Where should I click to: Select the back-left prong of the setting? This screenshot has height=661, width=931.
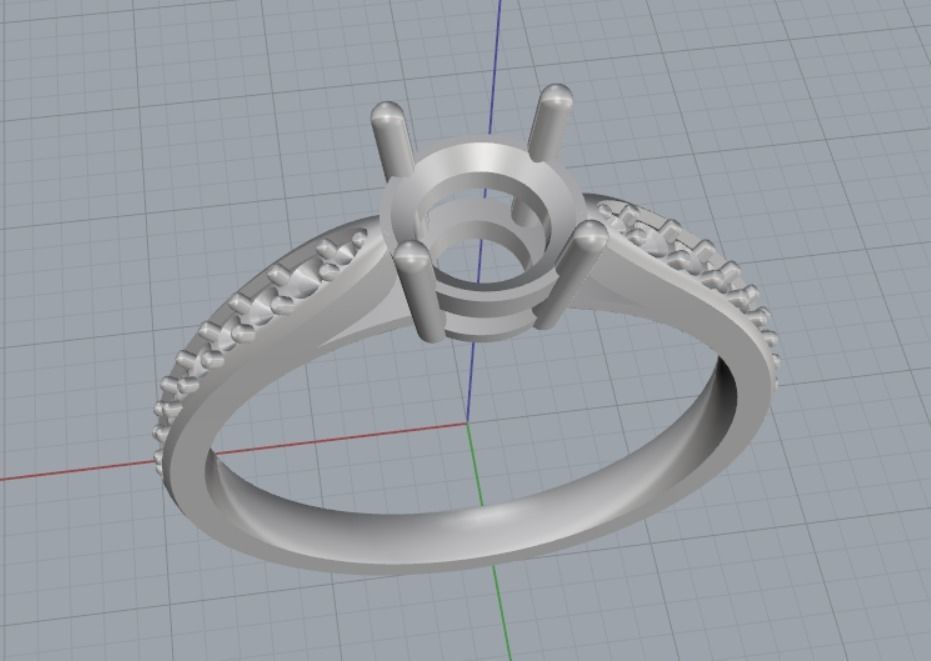point(391,140)
